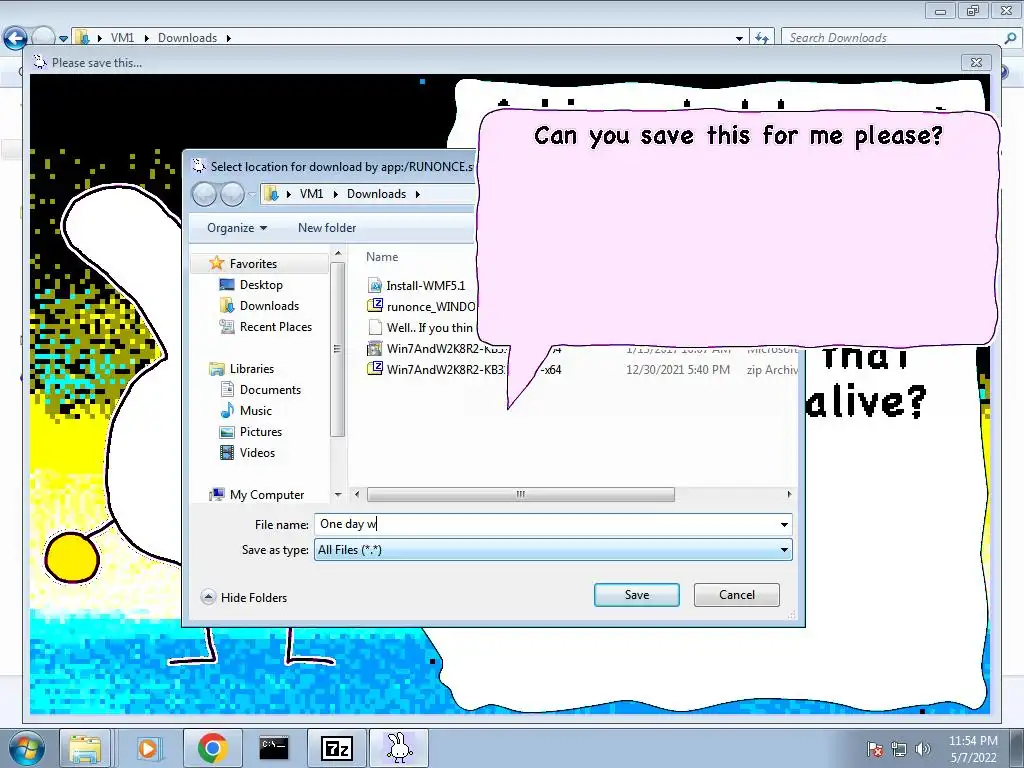
Task: Click the file list scroll left arrow
Action: tap(357, 494)
